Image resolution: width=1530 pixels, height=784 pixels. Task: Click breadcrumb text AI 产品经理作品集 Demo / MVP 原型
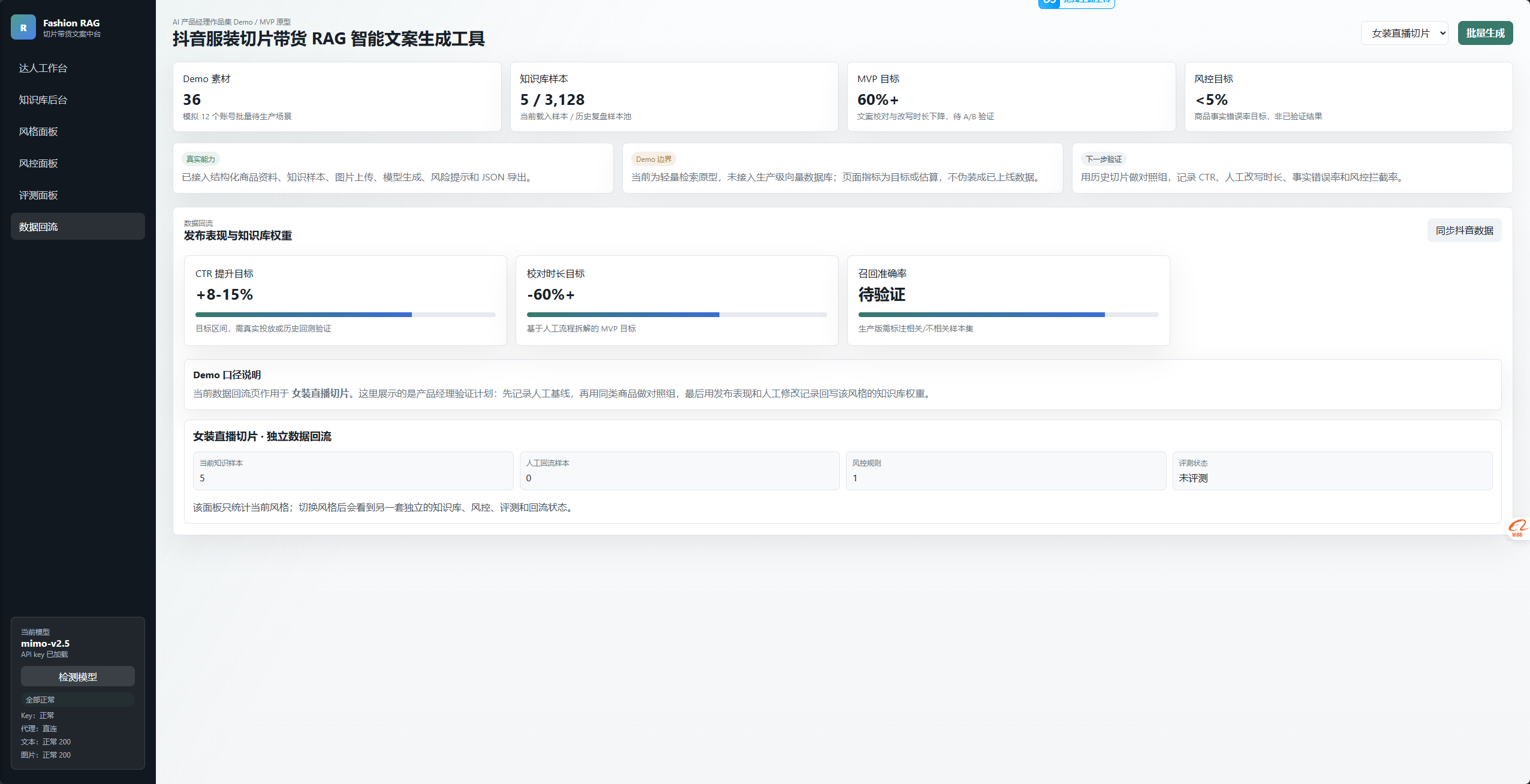click(231, 22)
